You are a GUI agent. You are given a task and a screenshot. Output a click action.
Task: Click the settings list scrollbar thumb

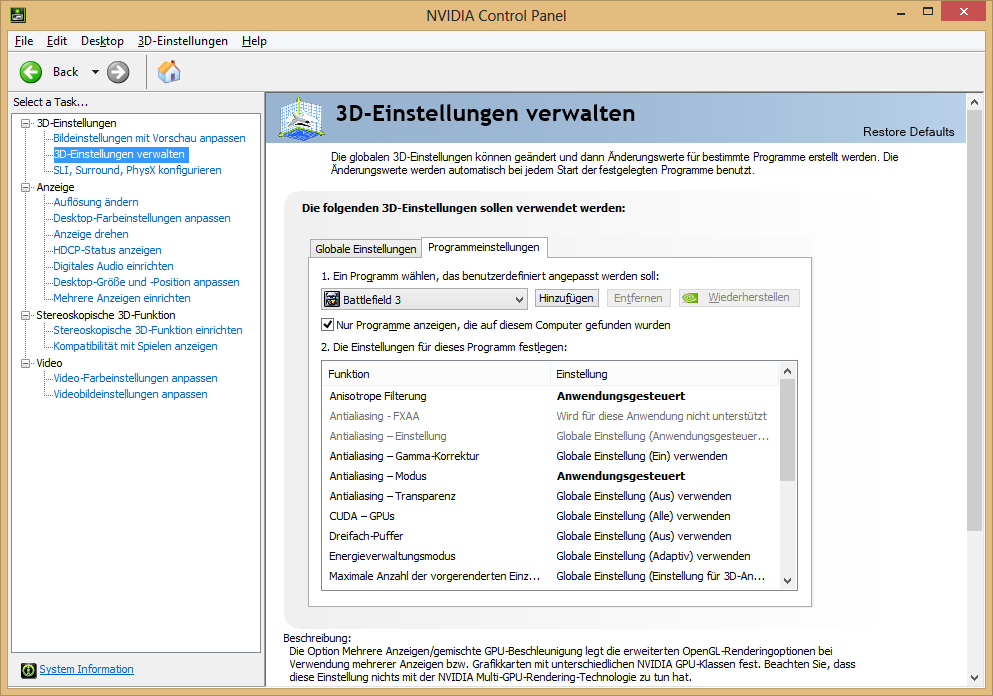(x=787, y=430)
